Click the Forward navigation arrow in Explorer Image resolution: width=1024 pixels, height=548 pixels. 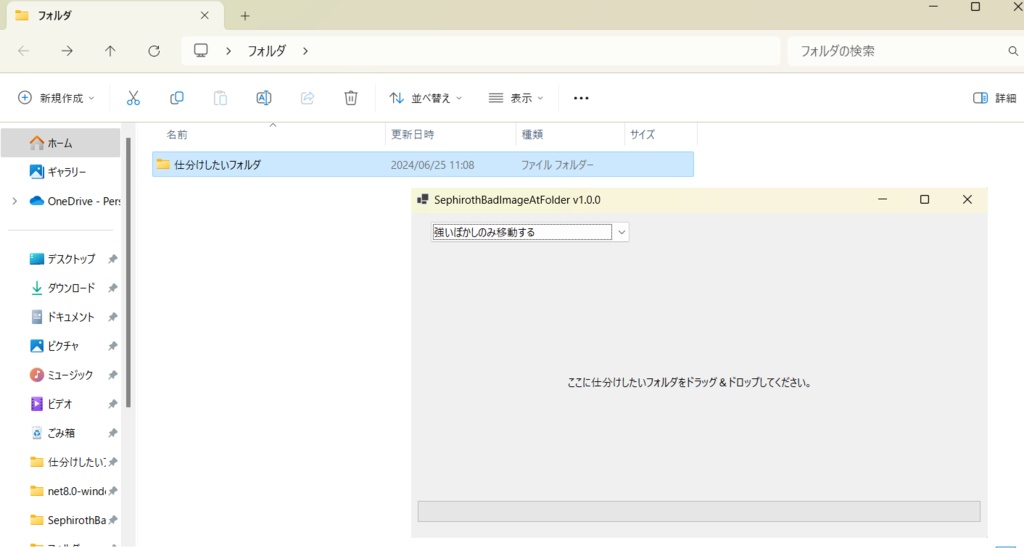67,51
